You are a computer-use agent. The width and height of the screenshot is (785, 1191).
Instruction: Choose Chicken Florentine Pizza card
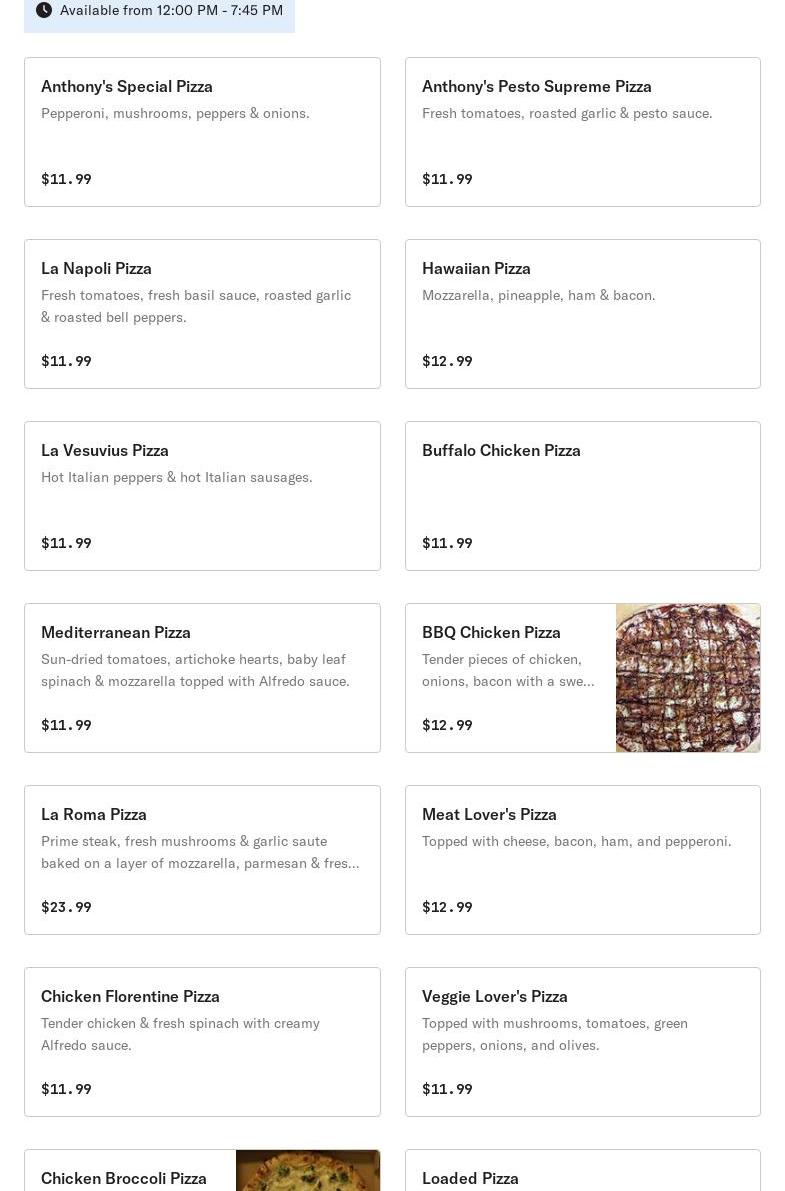click(202, 1042)
